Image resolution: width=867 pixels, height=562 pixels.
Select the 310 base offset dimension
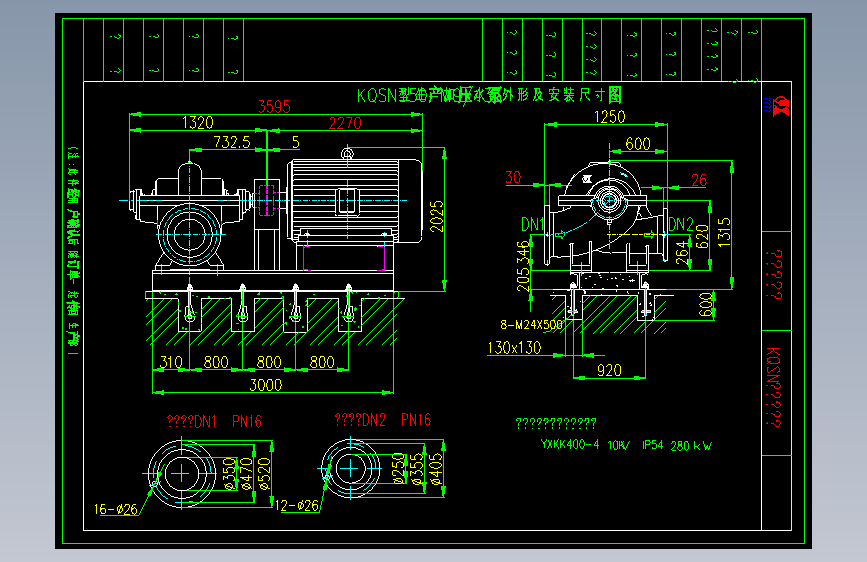pyautogui.click(x=171, y=362)
